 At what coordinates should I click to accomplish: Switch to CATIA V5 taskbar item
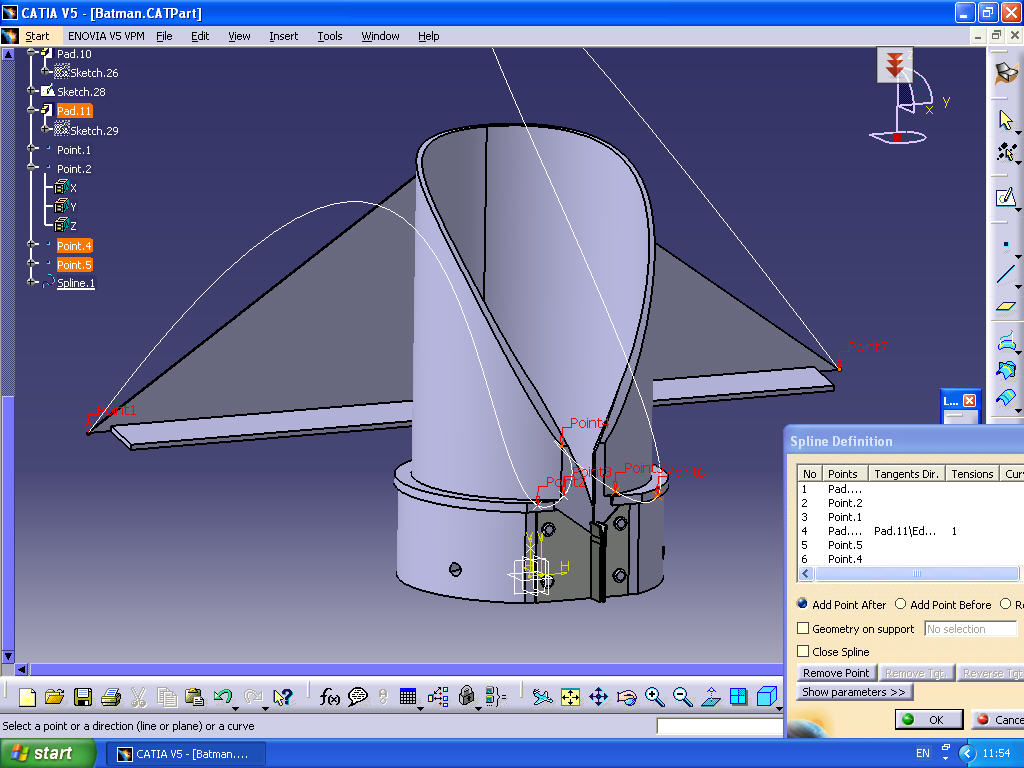(x=185, y=754)
